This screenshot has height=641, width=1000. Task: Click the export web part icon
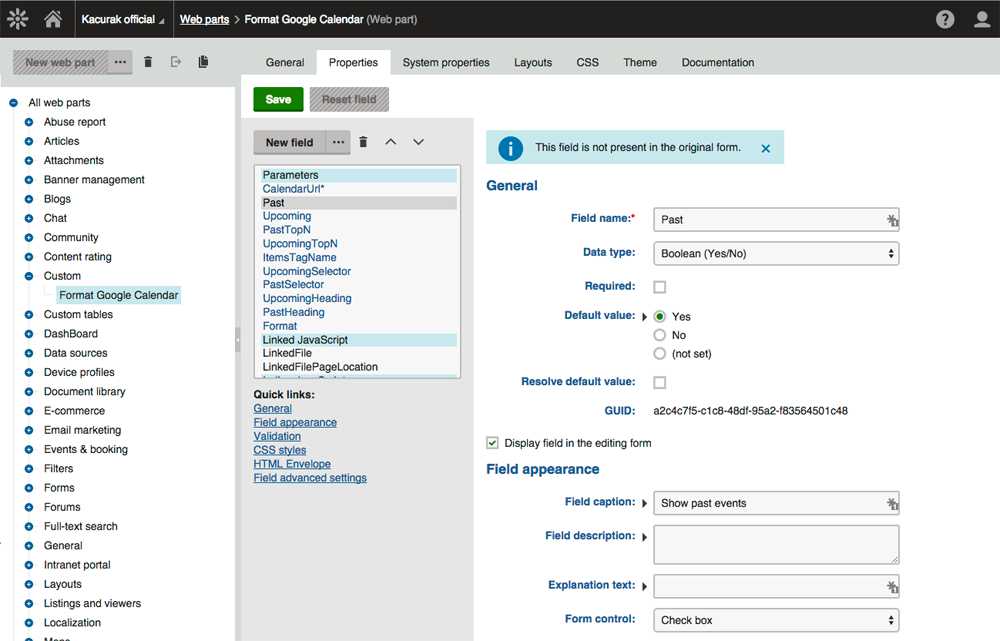pos(176,62)
